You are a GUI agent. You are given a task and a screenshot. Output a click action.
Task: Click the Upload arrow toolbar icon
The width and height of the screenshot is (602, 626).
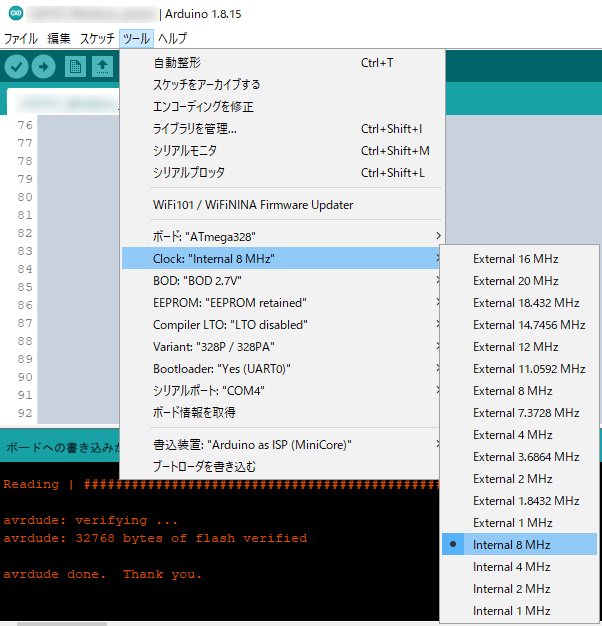coord(44,66)
